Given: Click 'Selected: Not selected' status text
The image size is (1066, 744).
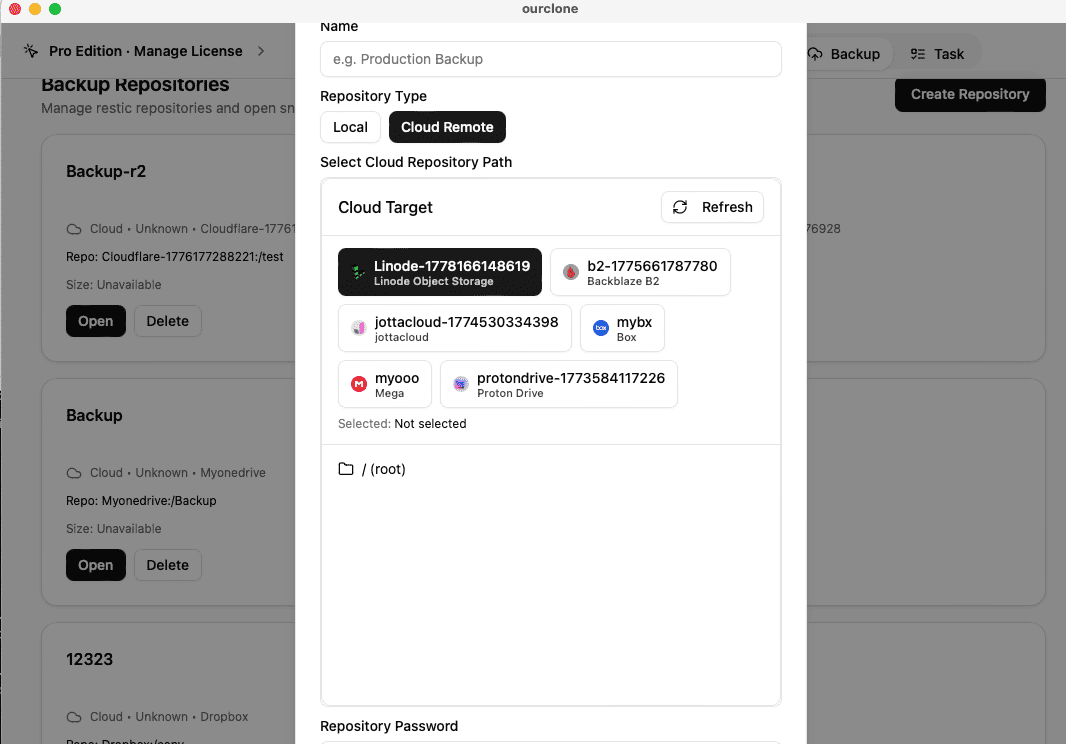Looking at the screenshot, I should [402, 424].
